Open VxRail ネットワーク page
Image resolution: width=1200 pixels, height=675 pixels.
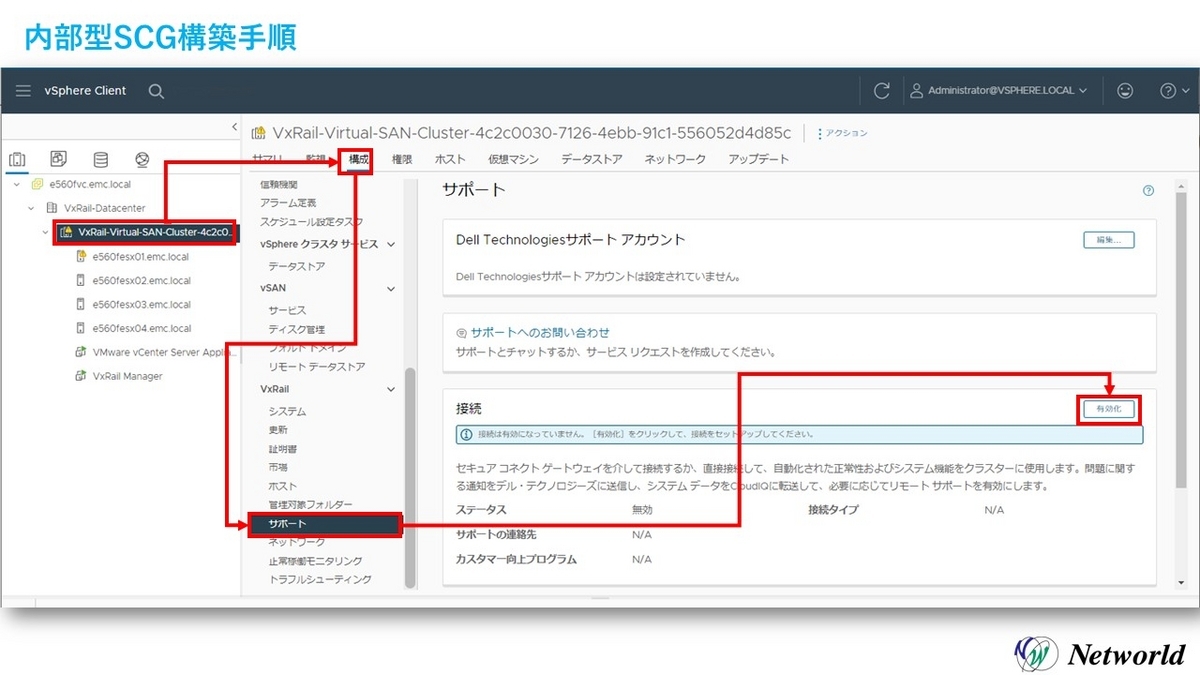[296, 542]
